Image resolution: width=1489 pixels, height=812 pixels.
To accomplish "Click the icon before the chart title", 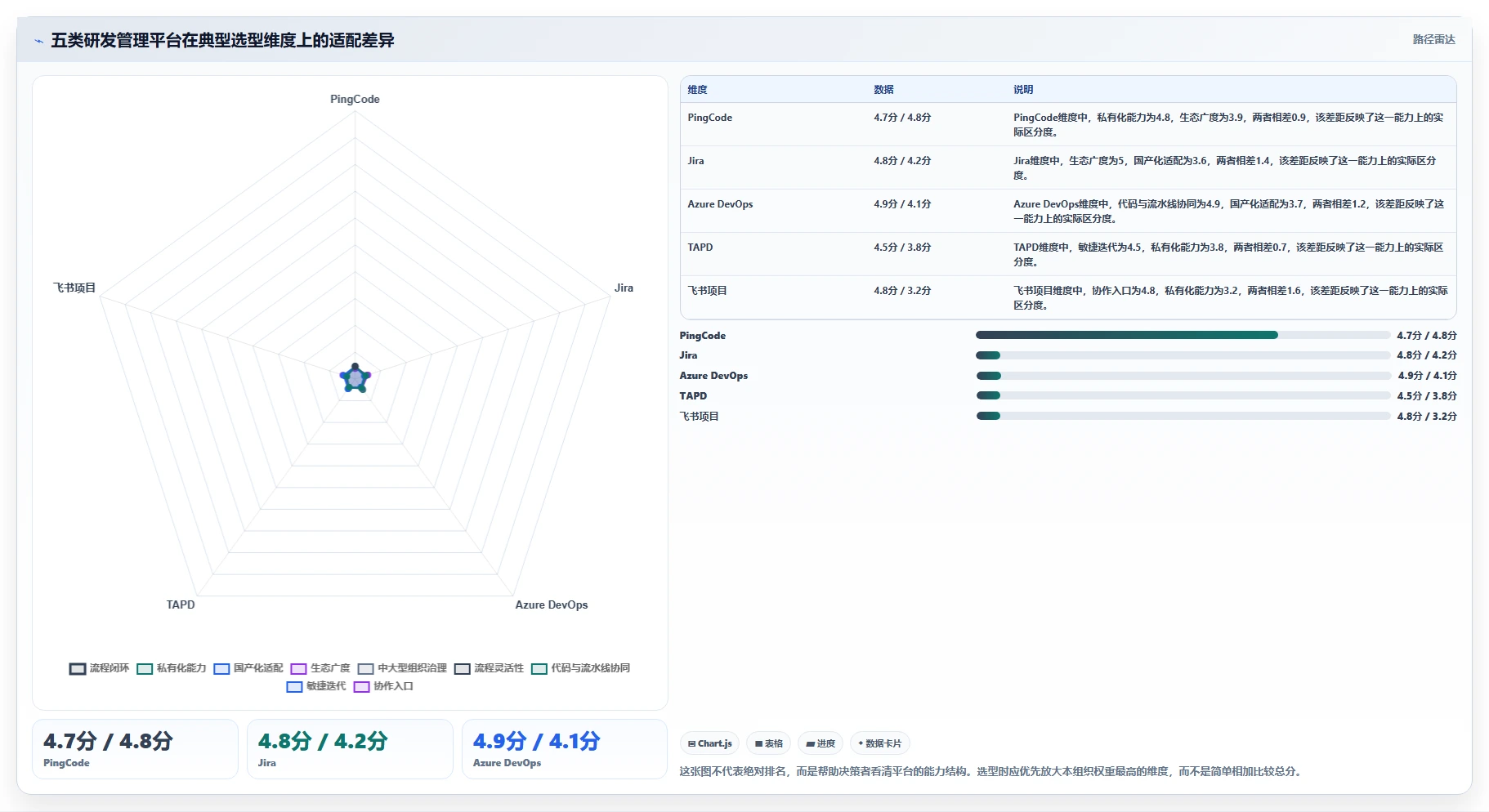I will pos(38,41).
